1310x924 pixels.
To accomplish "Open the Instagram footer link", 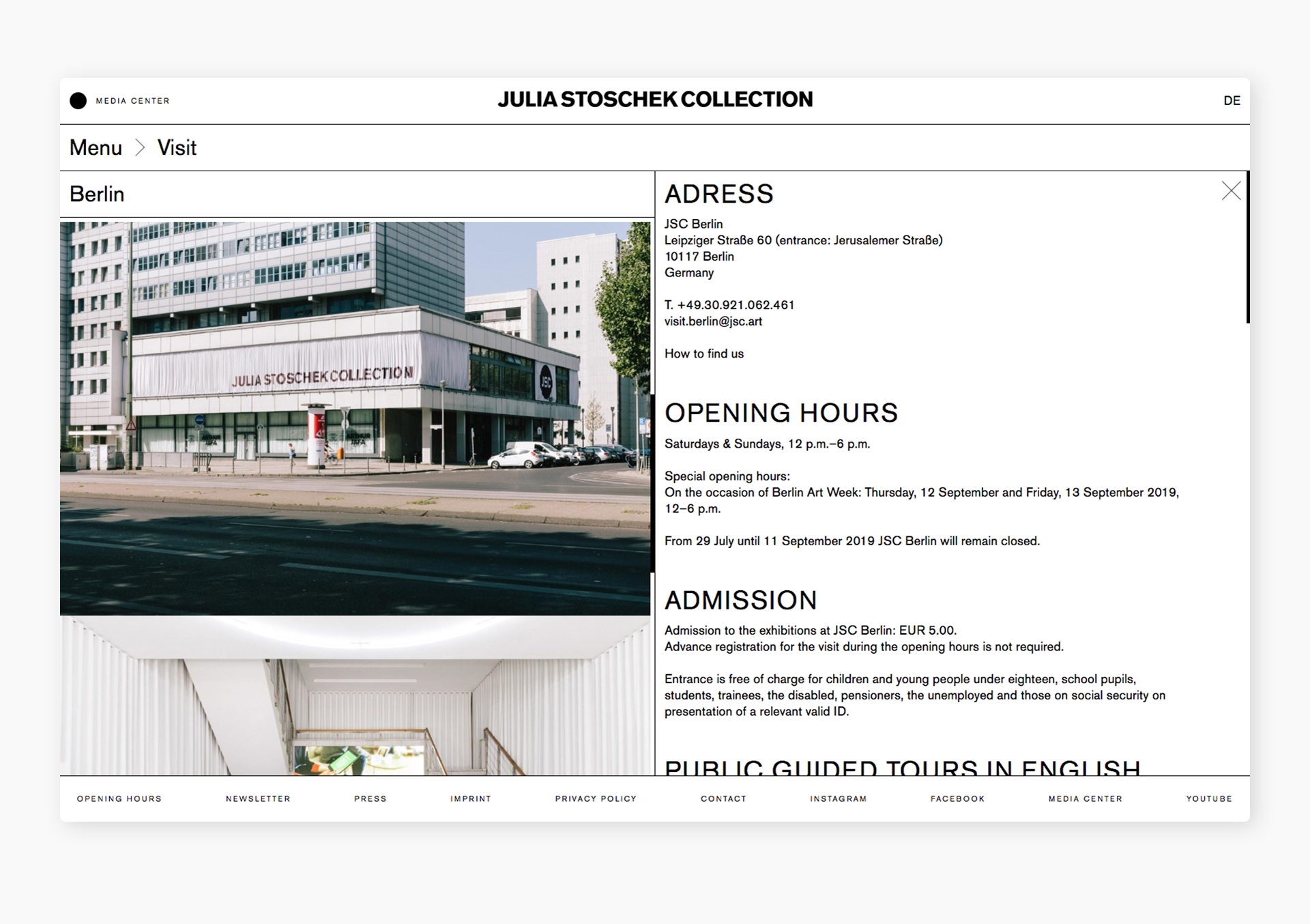I will [x=839, y=798].
